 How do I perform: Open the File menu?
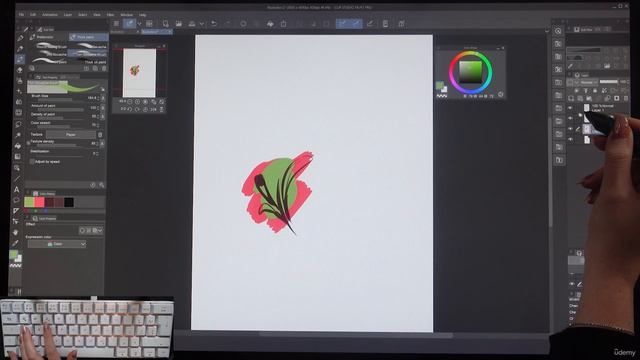coord(21,15)
